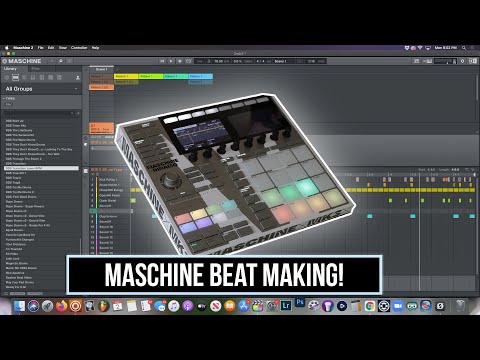480x360 pixels.
Task: Open the Edit menu
Action: pos(51,48)
